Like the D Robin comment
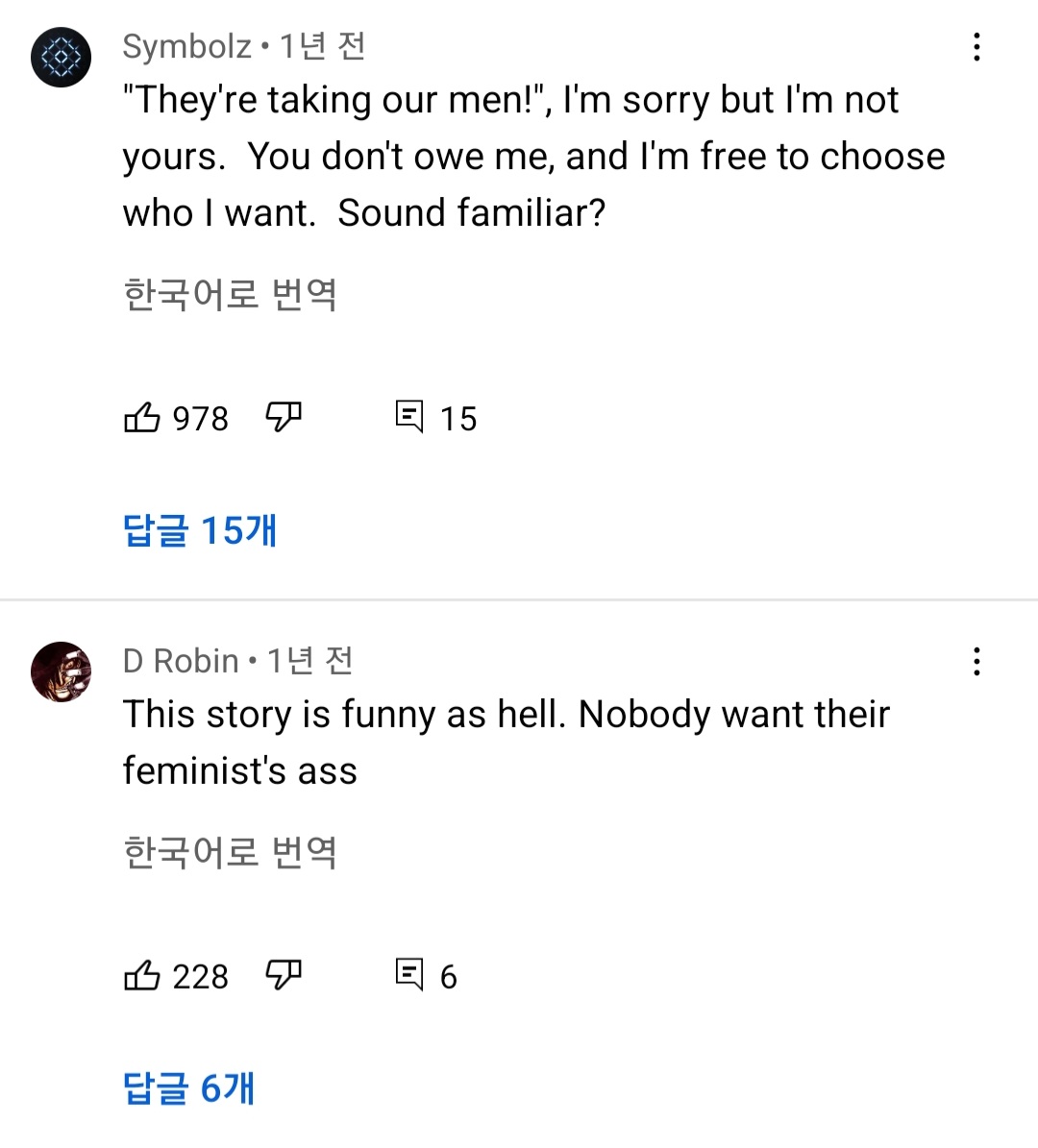Viewport: 1038px width, 1148px height. point(142,975)
